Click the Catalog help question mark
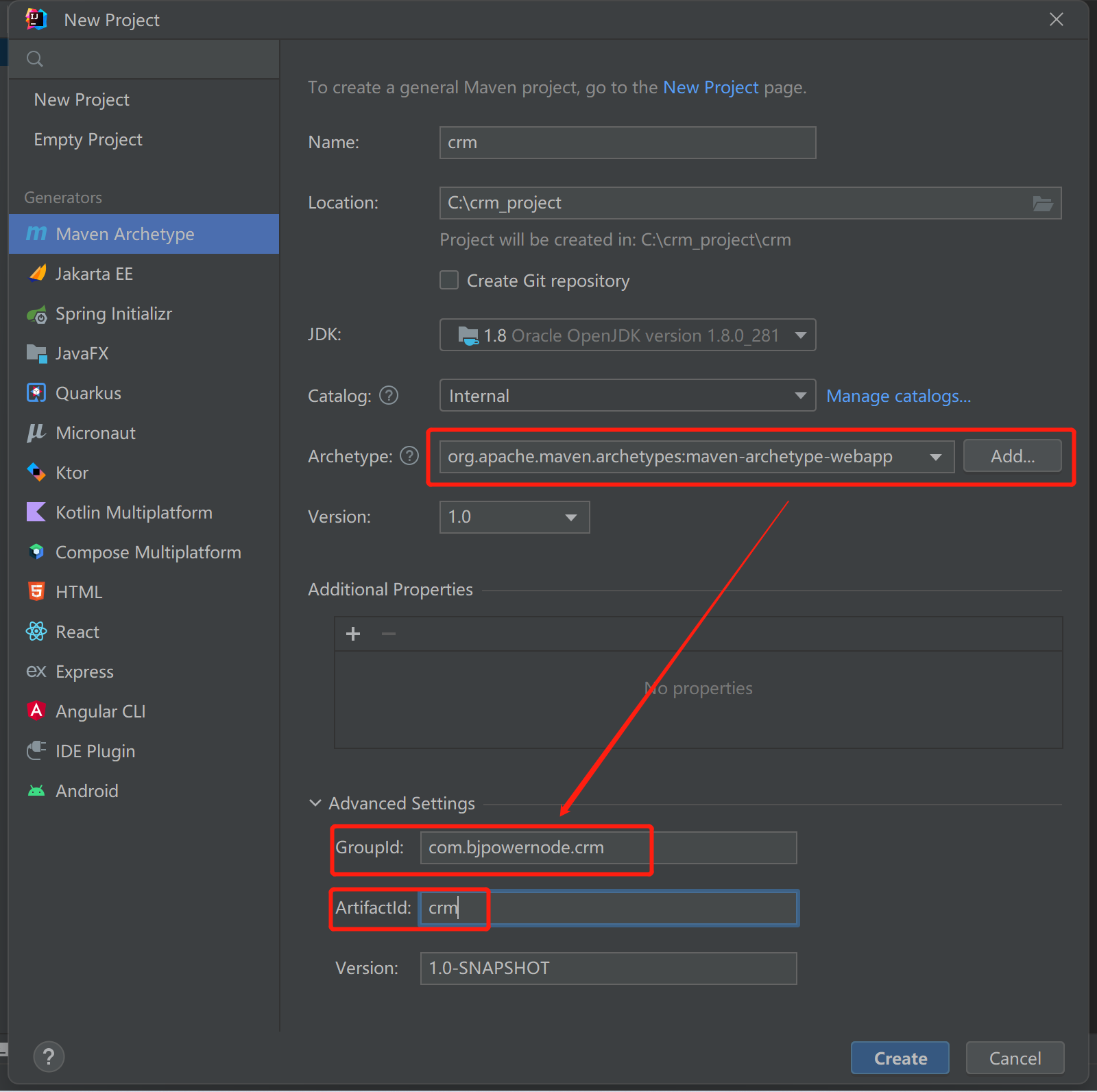Viewport: 1097px width, 1092px height. [389, 396]
